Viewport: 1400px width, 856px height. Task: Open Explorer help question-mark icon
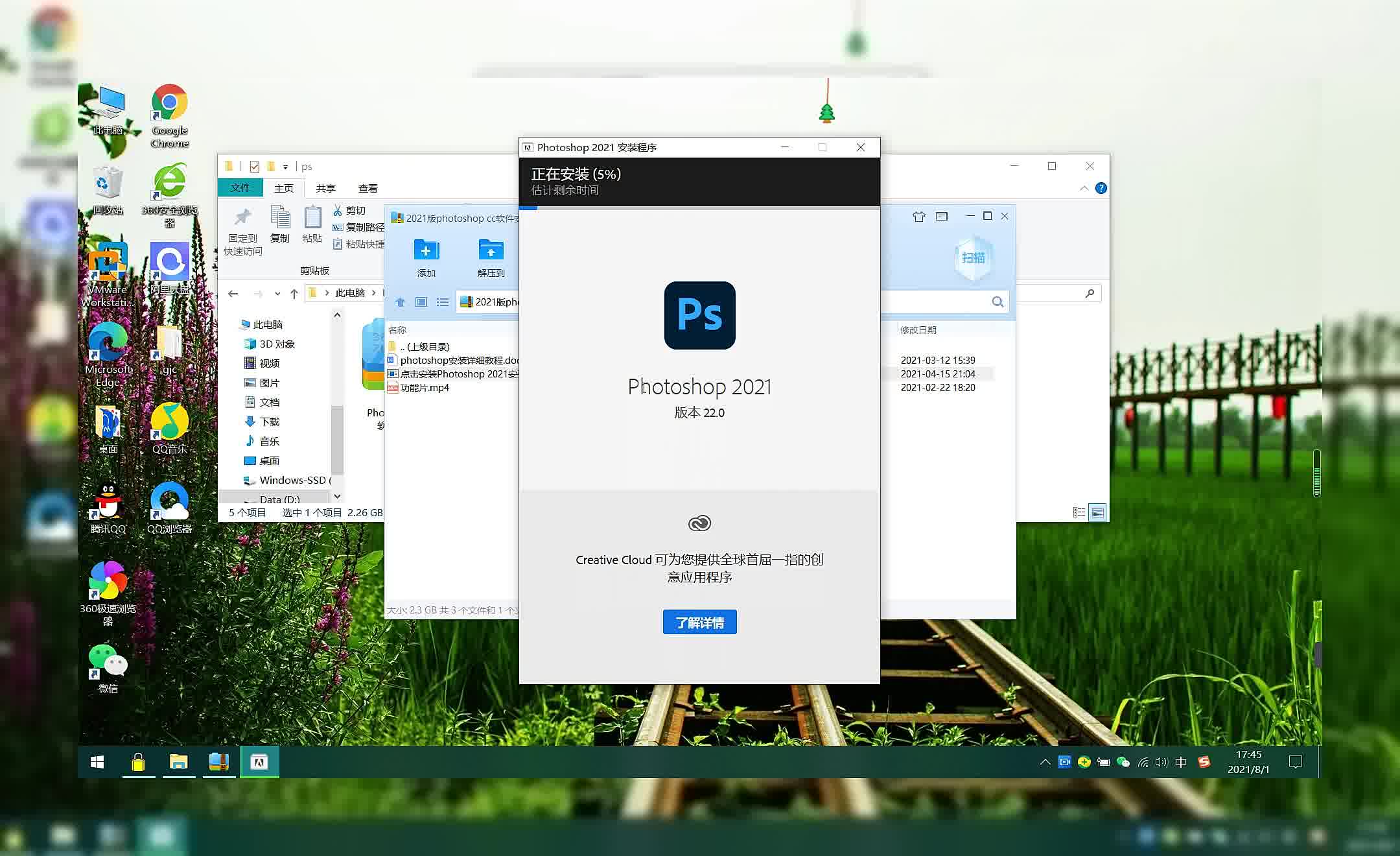pos(1101,188)
